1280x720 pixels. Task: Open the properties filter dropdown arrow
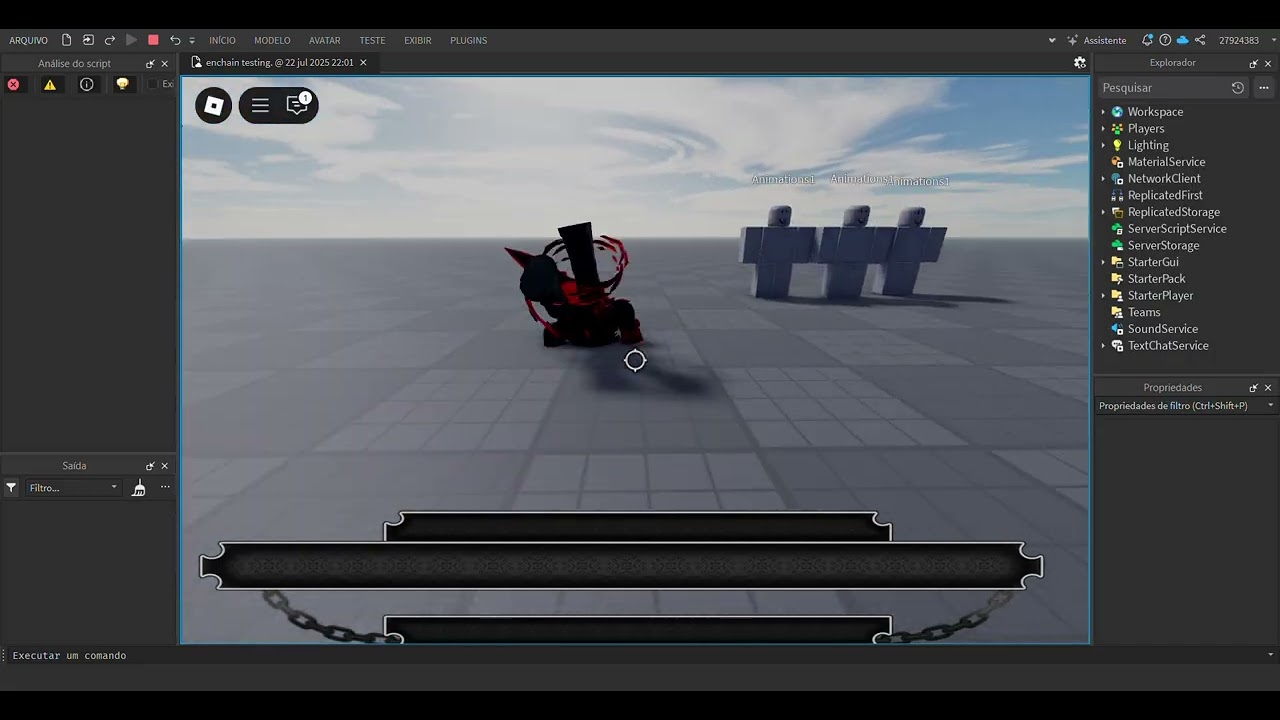click(x=1270, y=406)
